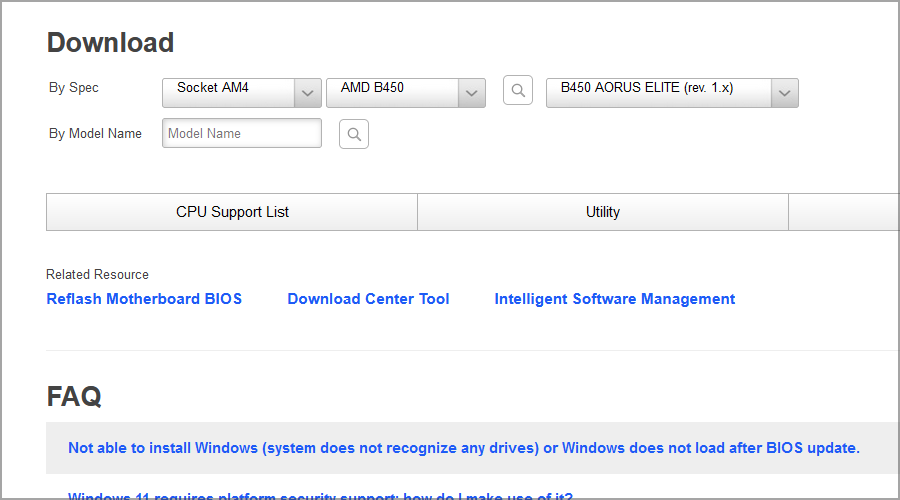Click the search icon next to the Model Name field
This screenshot has width=900, height=500.
coord(354,134)
